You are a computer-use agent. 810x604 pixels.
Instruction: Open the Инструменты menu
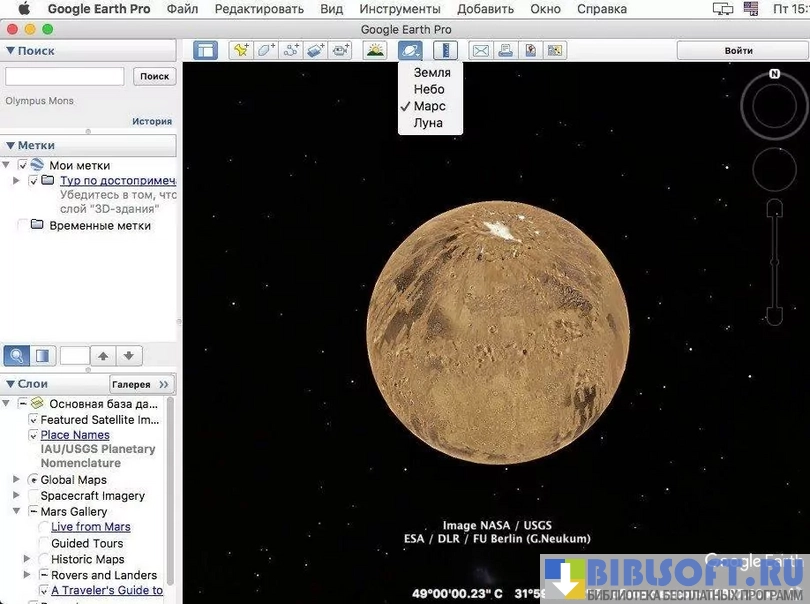coord(400,9)
